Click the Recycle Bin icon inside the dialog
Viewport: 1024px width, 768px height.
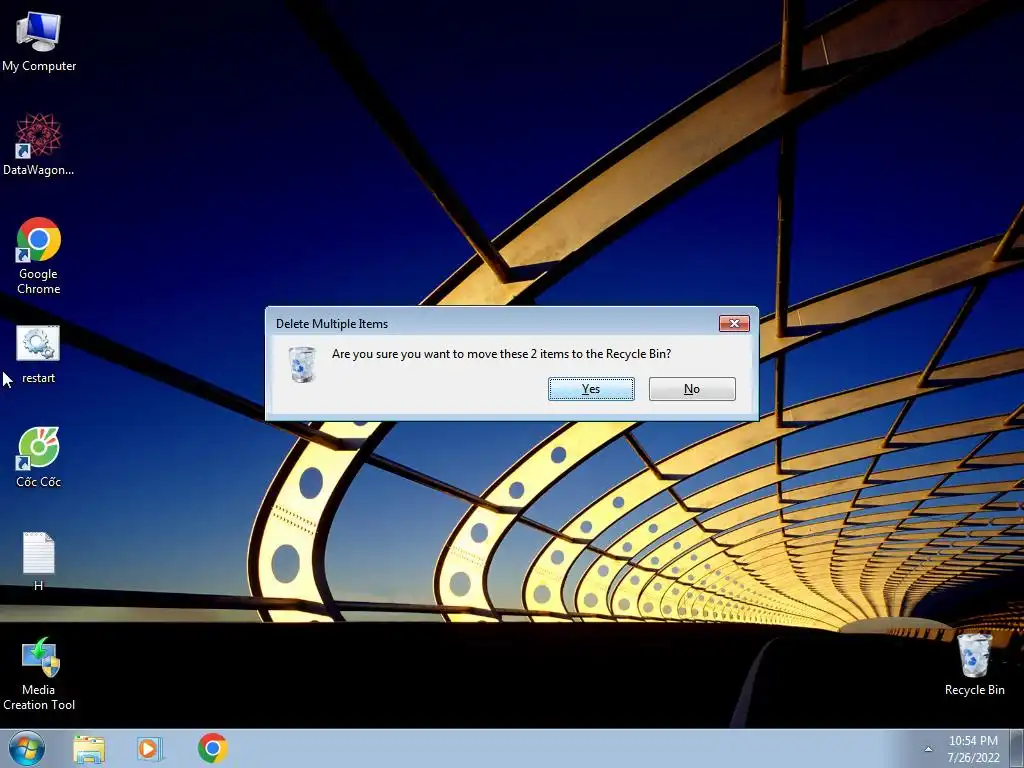302,364
